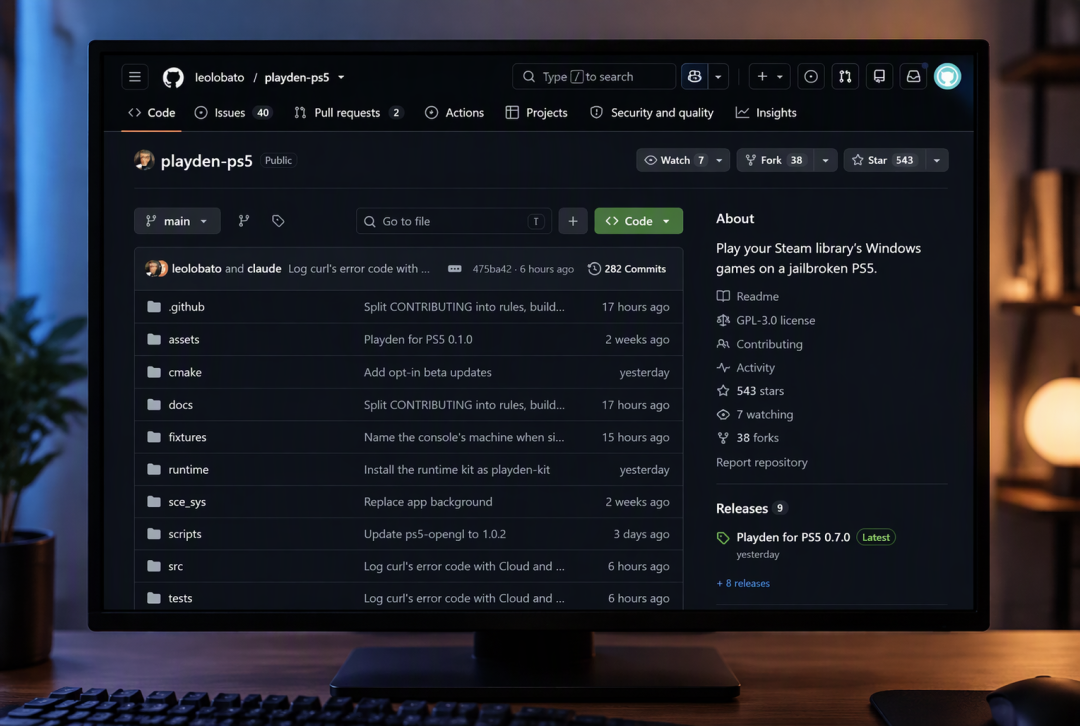Open the Contributing link in About
This screenshot has width=1080, height=726.
(x=769, y=344)
